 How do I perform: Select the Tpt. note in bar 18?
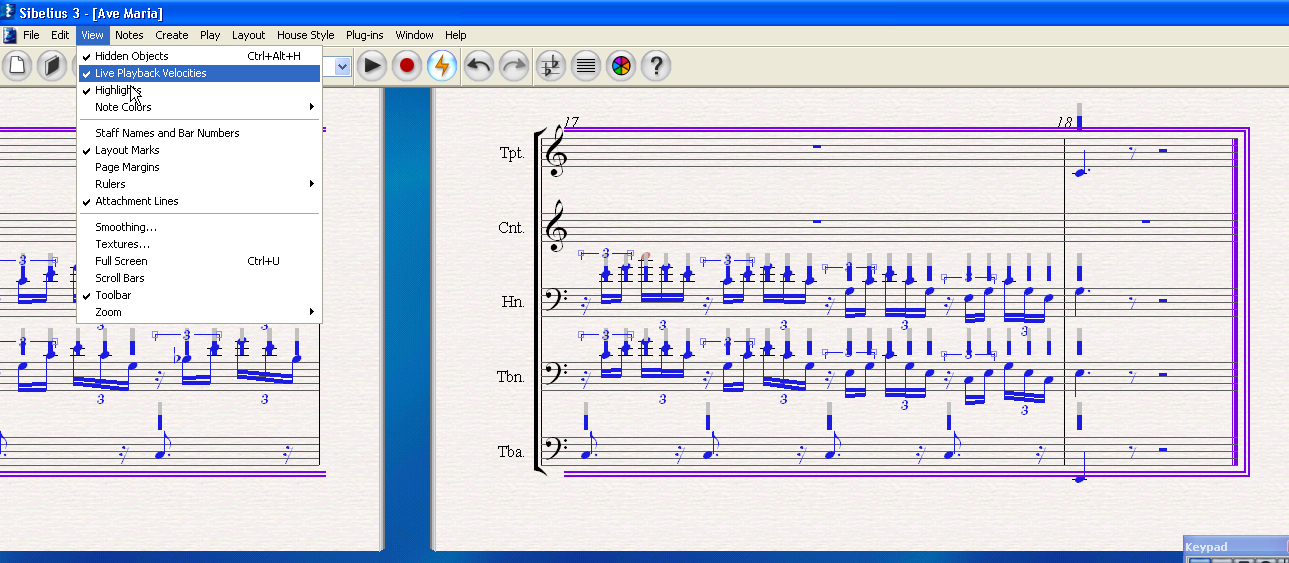point(1080,173)
